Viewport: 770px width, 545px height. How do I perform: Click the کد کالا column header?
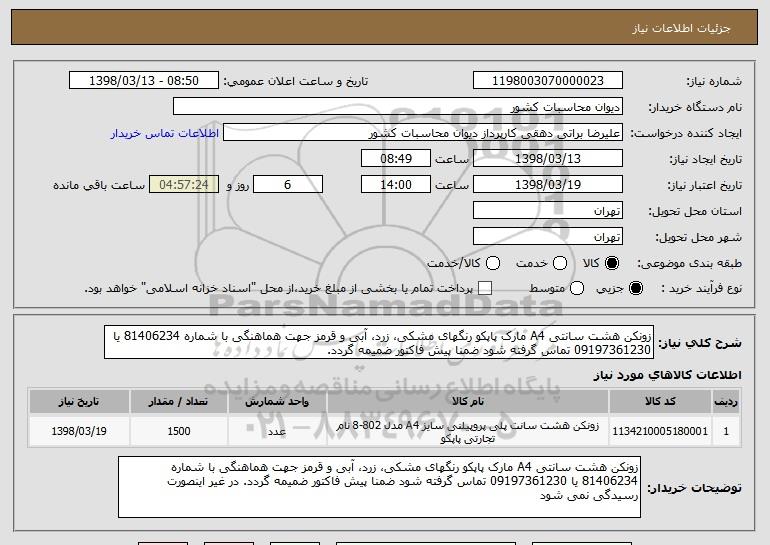click(x=660, y=402)
